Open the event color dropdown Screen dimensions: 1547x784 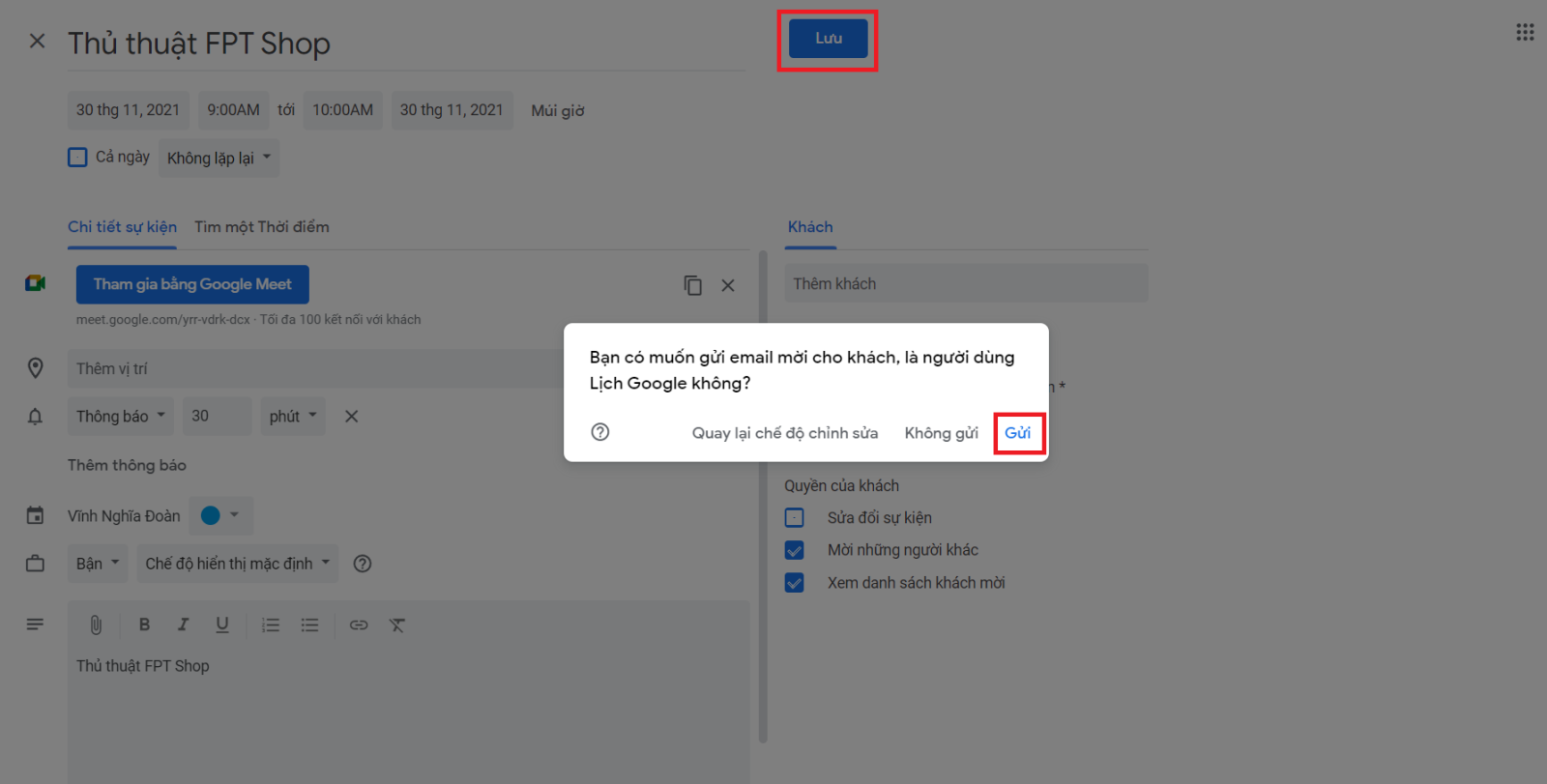pyautogui.click(x=220, y=515)
